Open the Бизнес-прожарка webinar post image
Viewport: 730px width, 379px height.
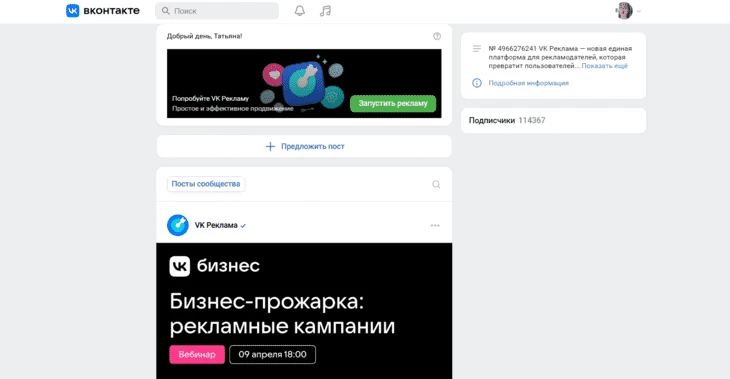click(304, 311)
